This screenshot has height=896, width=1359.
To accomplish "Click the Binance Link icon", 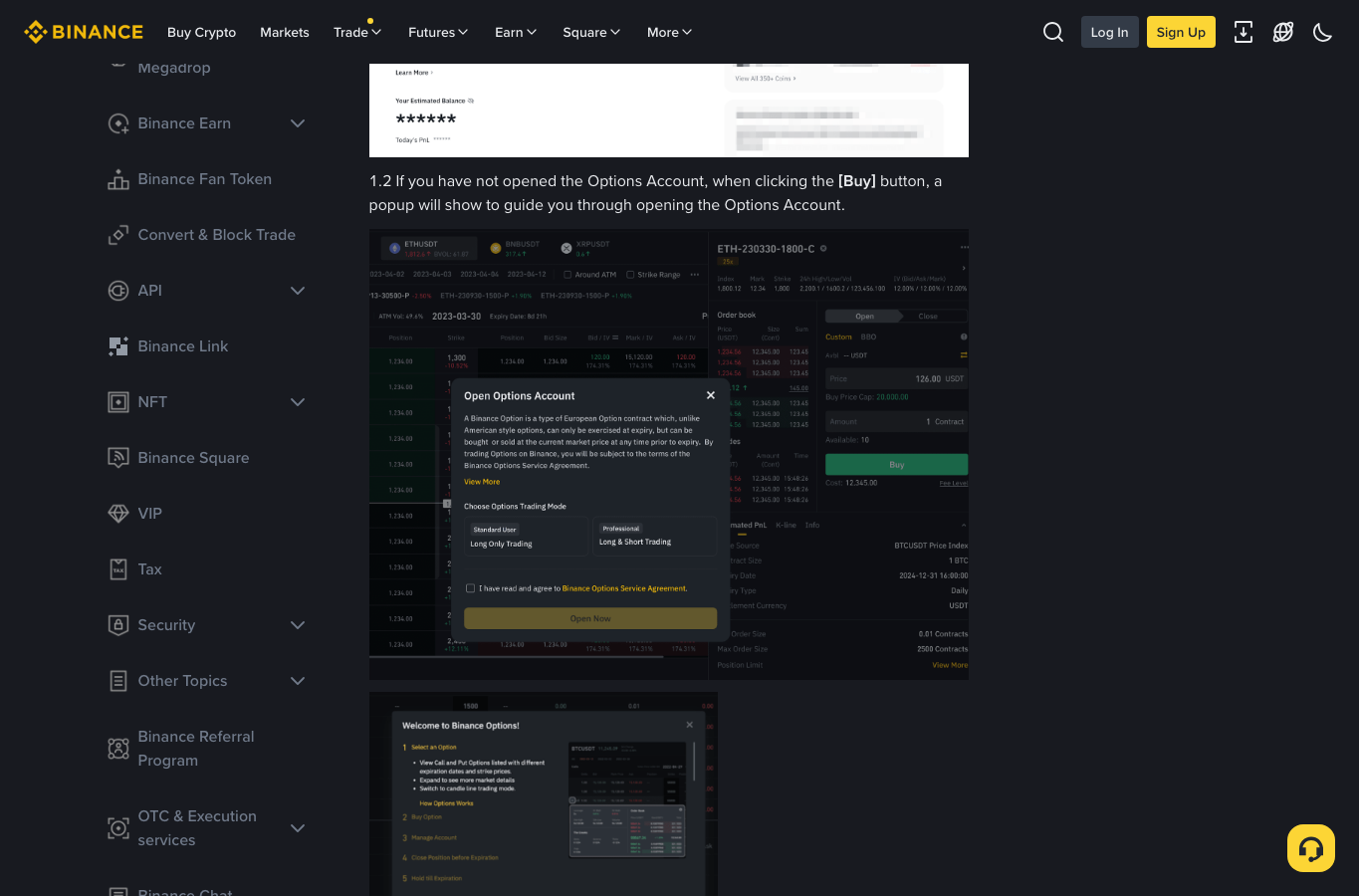I will pos(118,346).
